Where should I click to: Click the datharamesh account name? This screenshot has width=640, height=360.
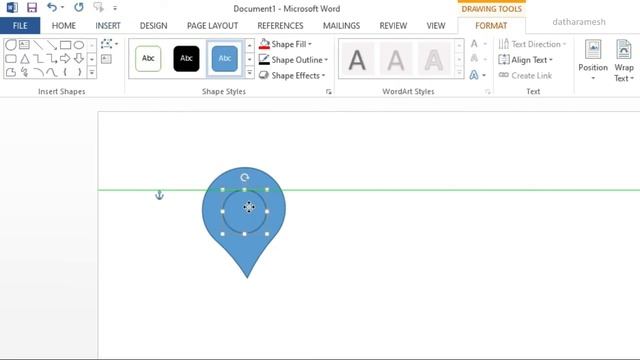coord(579,22)
